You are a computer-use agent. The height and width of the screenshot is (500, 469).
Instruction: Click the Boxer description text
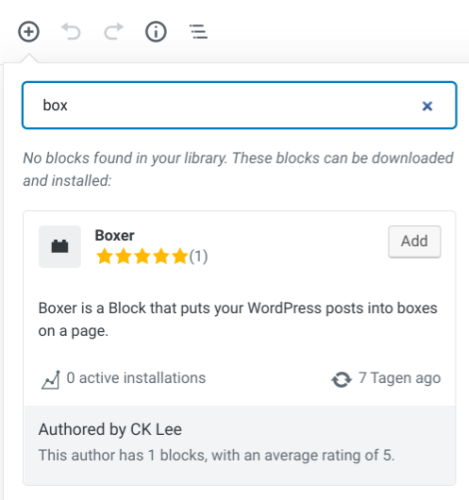(x=238, y=319)
